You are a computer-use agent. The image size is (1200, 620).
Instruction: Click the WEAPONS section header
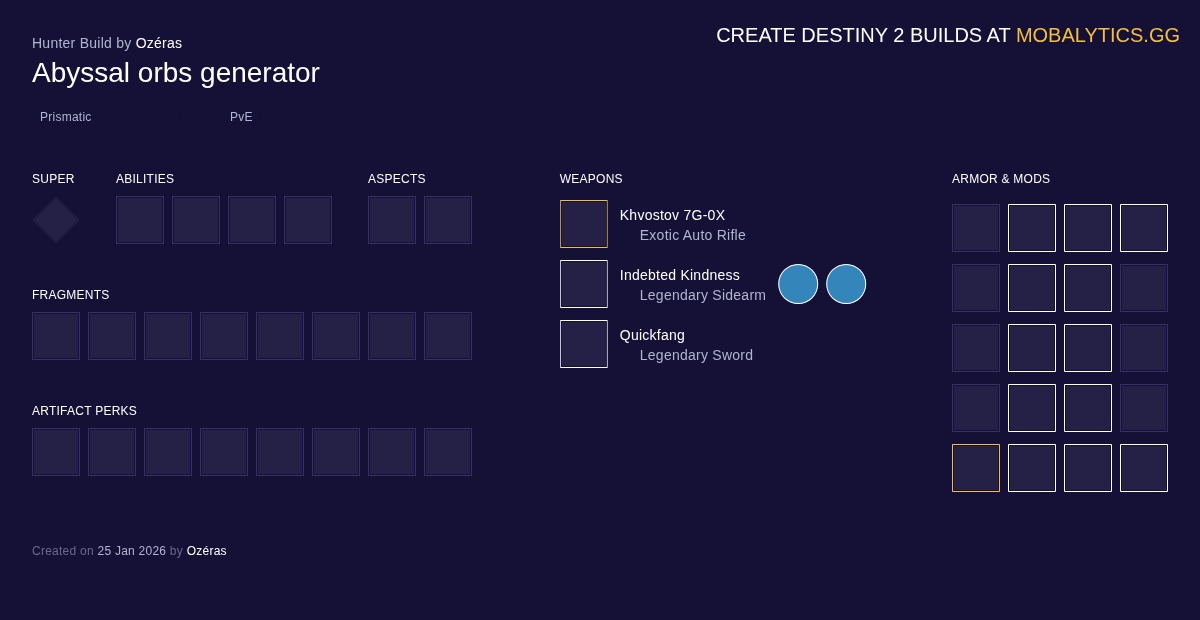pyautogui.click(x=590, y=179)
